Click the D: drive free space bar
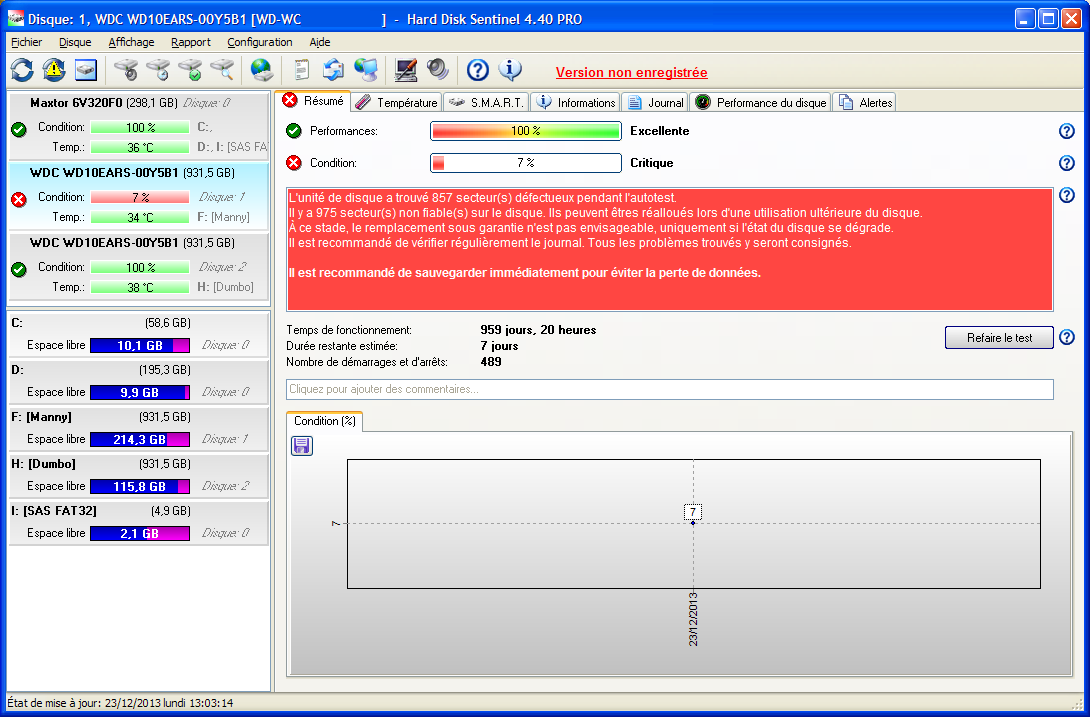This screenshot has height=717, width=1090. pyautogui.click(x=140, y=392)
